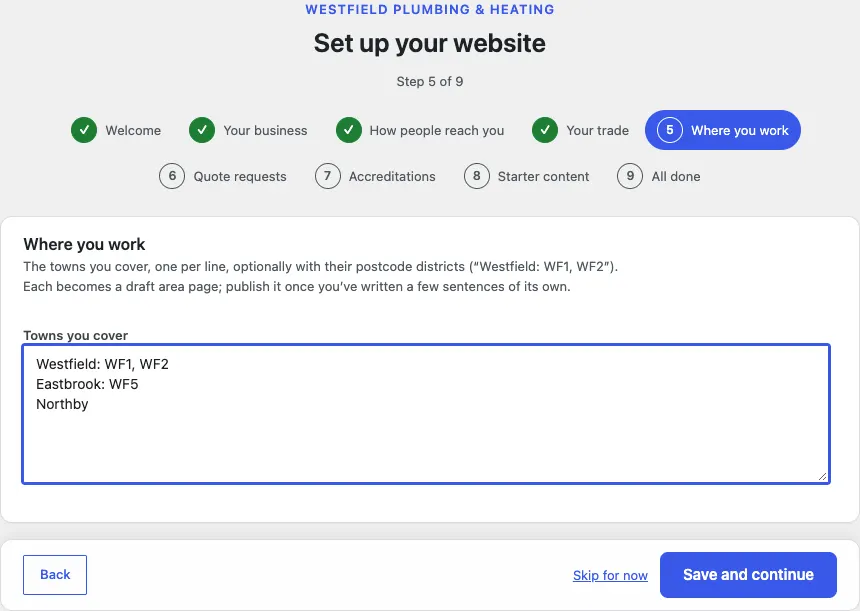This screenshot has height=611, width=860.
Task: Click the circled 6 step icon
Action: coord(172,176)
